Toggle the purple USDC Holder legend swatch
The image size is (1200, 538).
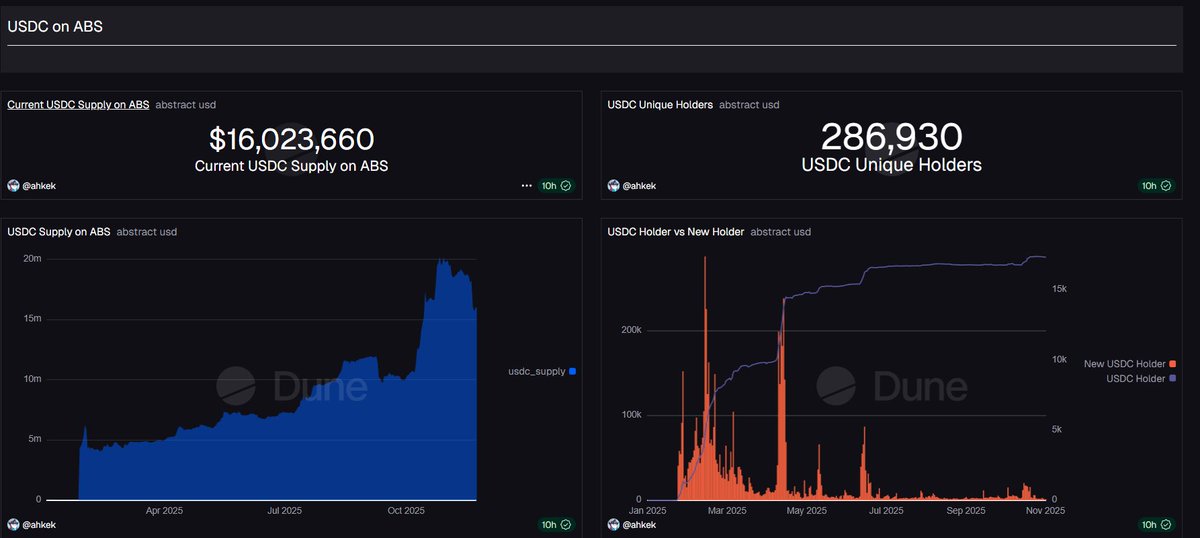tap(1173, 378)
